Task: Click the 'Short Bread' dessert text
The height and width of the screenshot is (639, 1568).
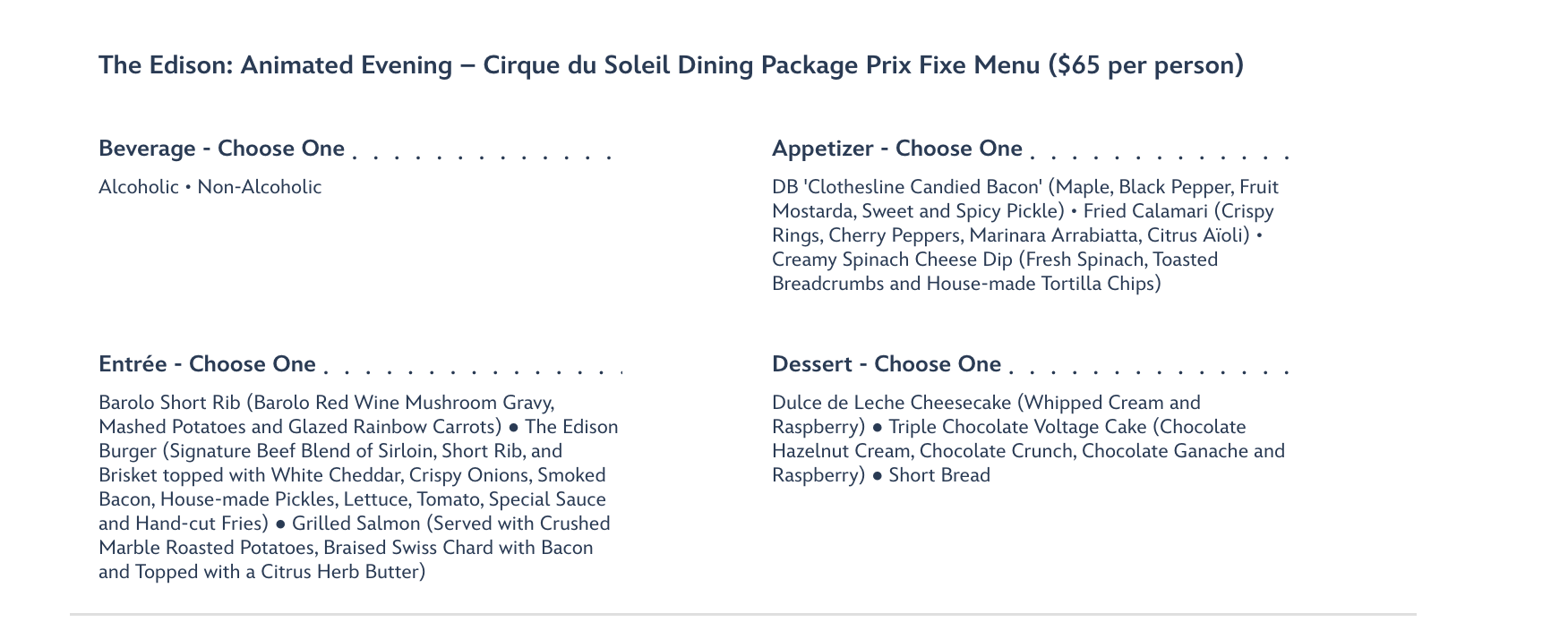Action: click(939, 475)
